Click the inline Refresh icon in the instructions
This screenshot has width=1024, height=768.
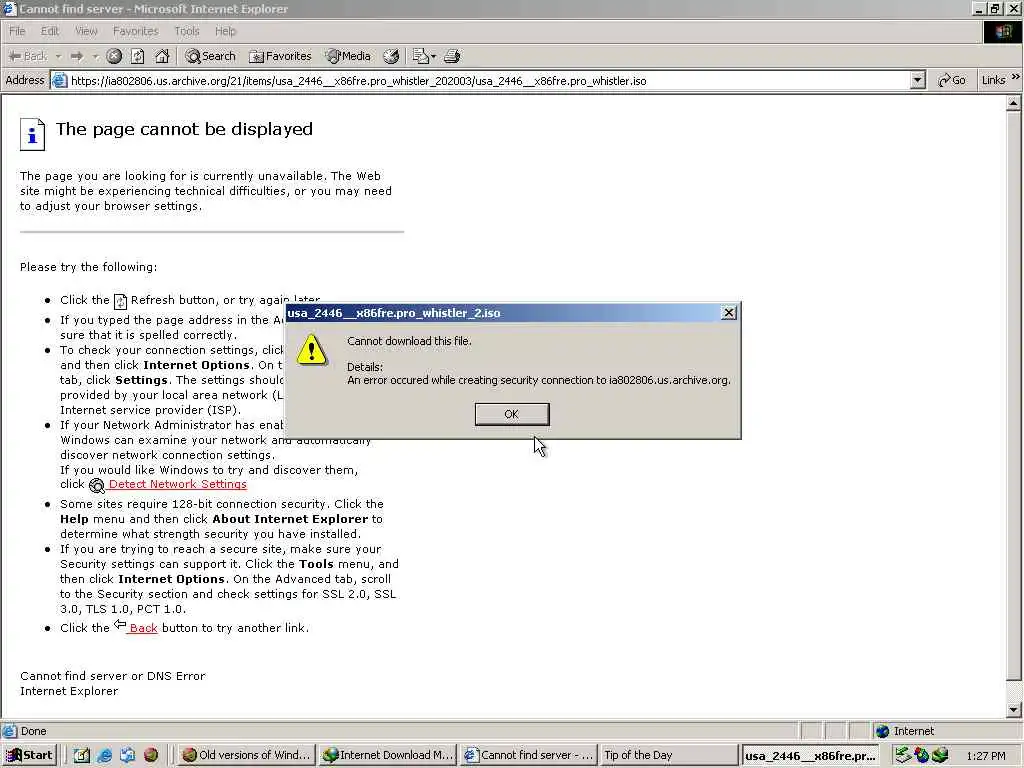pos(120,301)
